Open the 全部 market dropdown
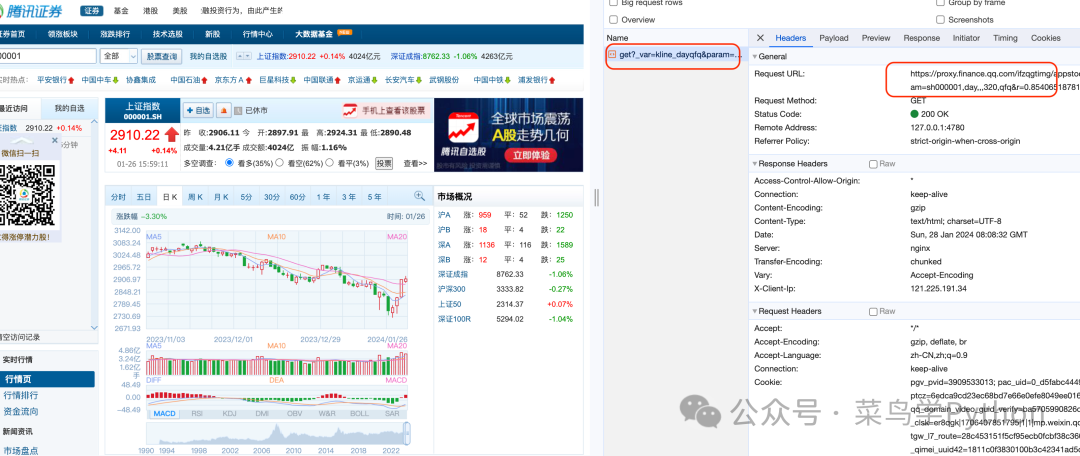 (119, 56)
